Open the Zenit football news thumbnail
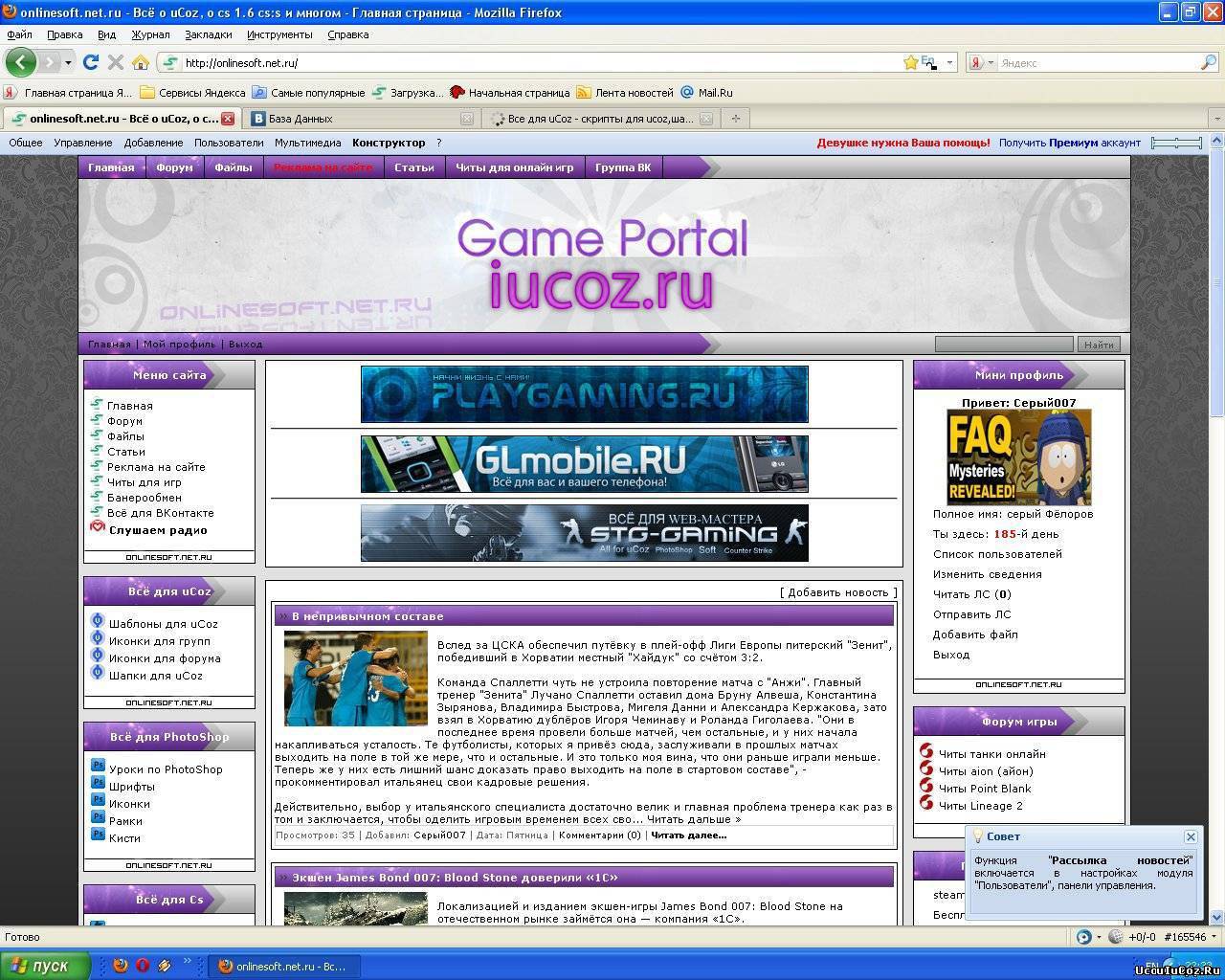 tap(356, 679)
